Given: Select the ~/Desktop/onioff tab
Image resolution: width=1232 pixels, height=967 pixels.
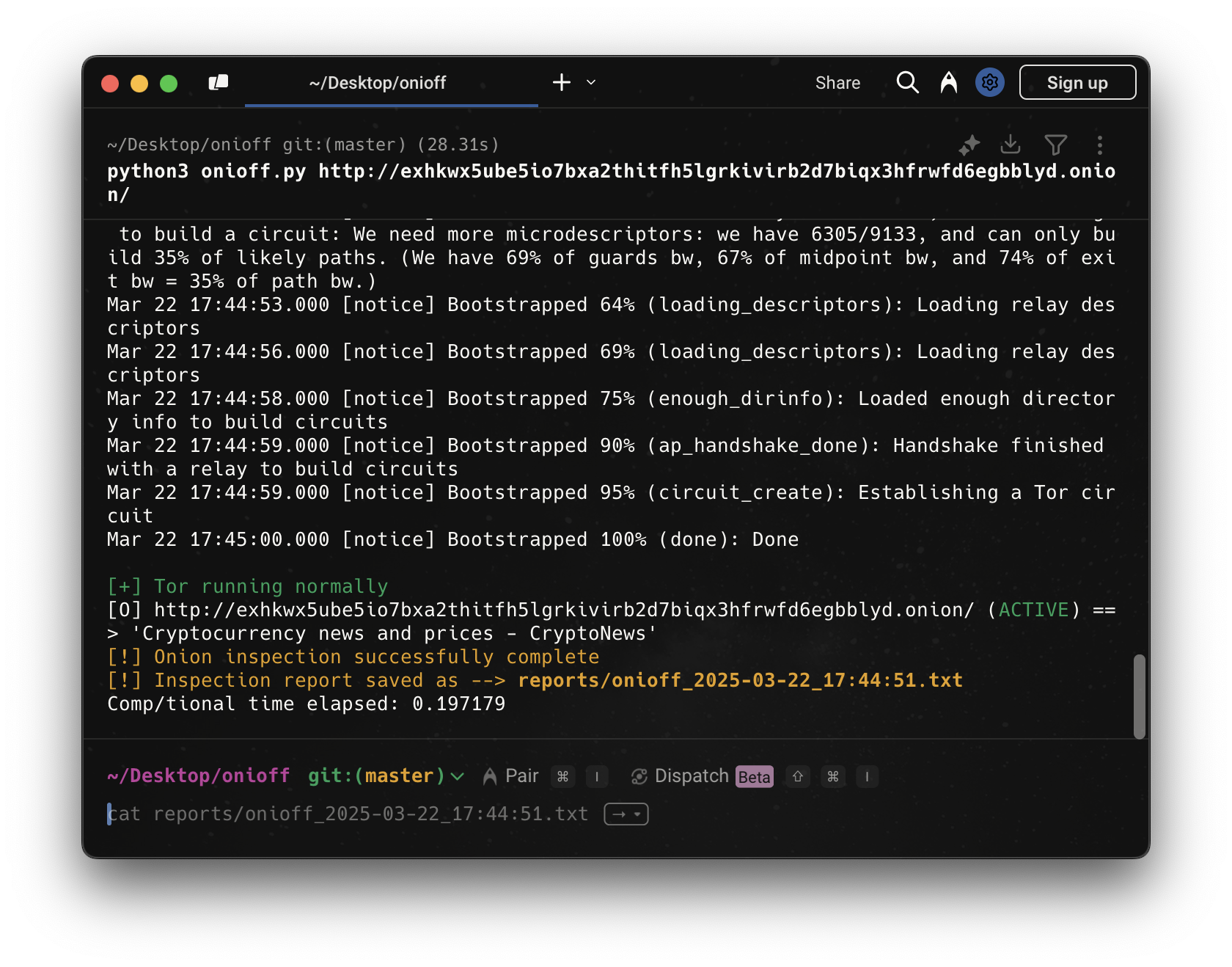Looking at the screenshot, I should coord(378,83).
